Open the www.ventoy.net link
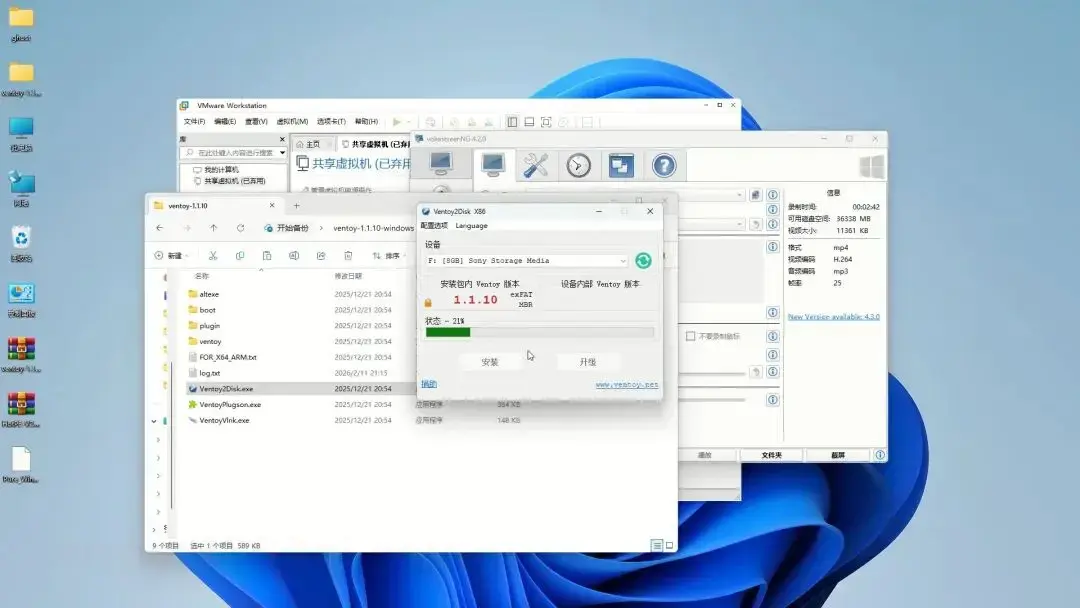This screenshot has height=608, width=1080. point(626,384)
